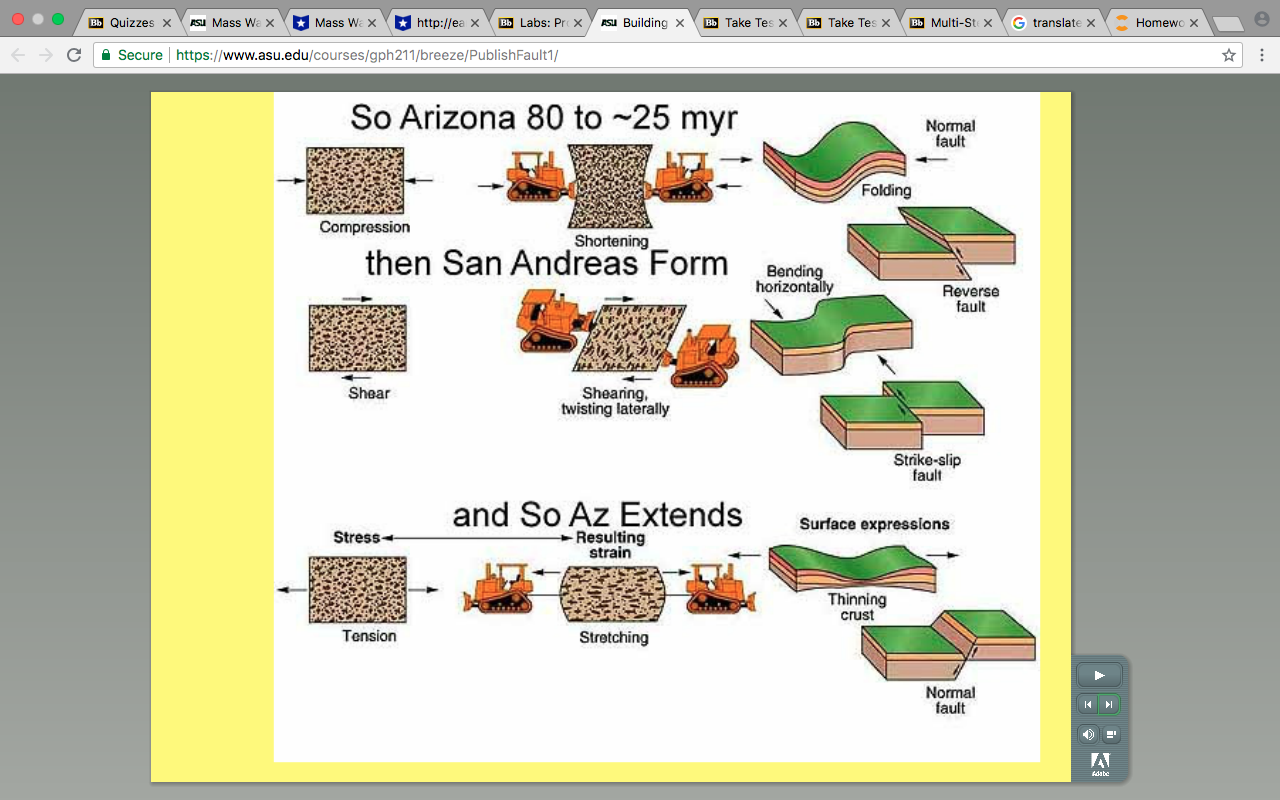Skip to the next slide
Image resolution: width=1280 pixels, height=800 pixels.
click(x=1110, y=705)
